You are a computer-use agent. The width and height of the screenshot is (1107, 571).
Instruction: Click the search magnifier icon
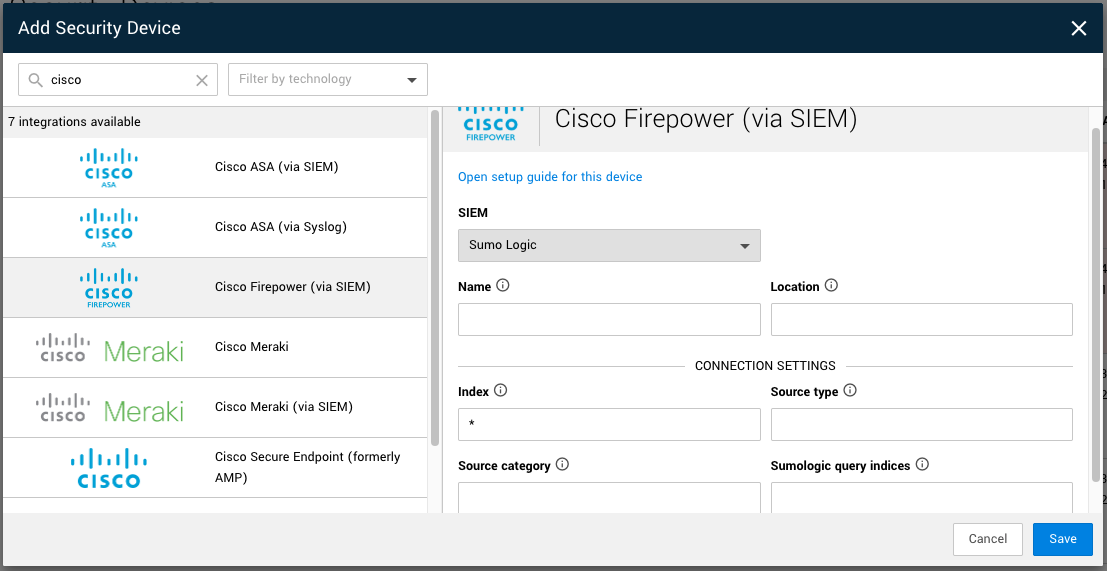(x=35, y=80)
